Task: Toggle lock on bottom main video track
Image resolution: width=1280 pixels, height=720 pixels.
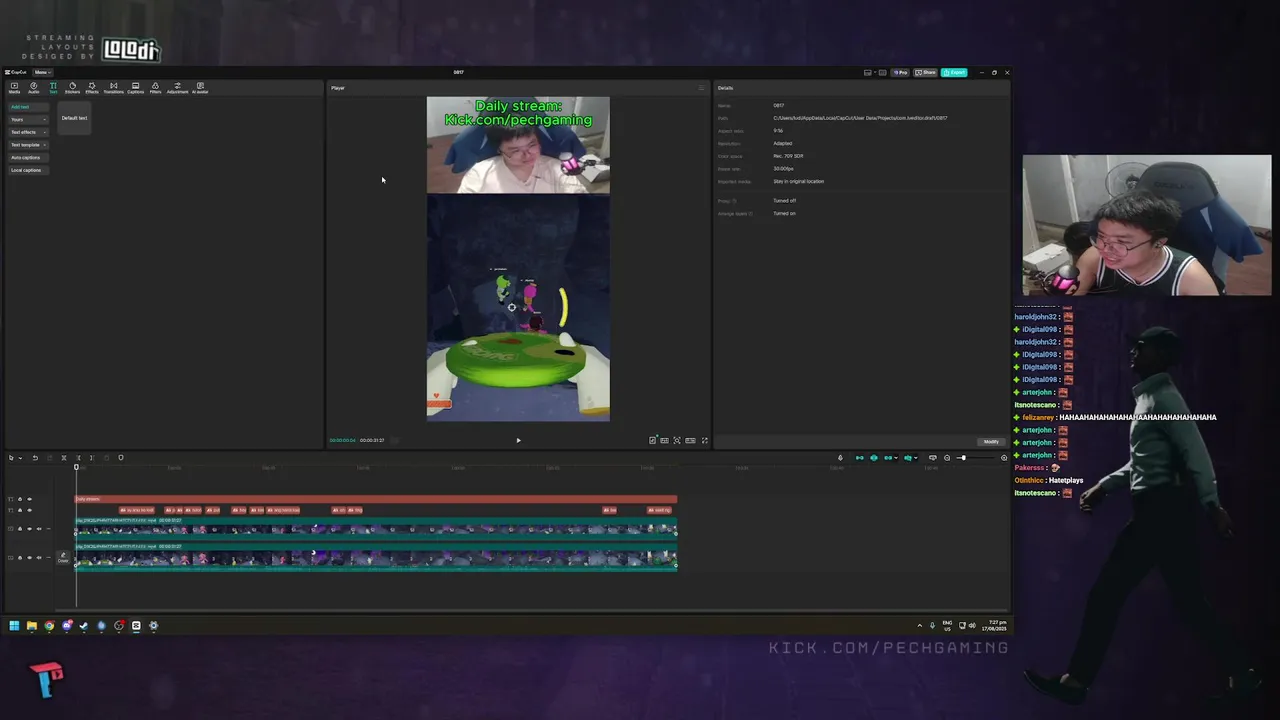Action: click(20, 557)
